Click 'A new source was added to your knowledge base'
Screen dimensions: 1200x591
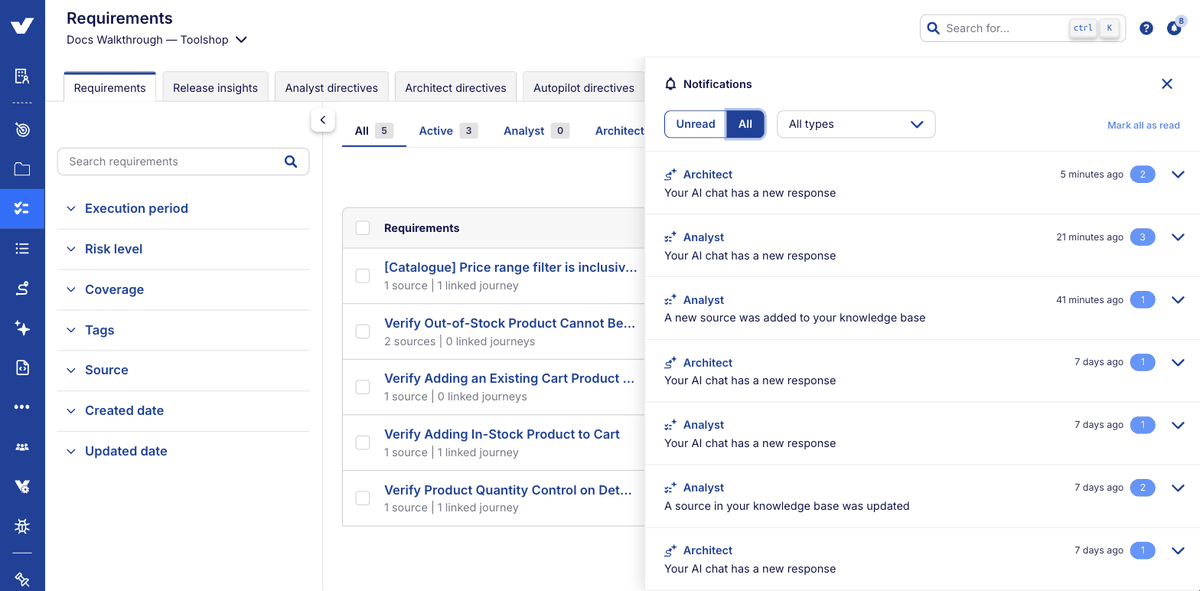795,318
